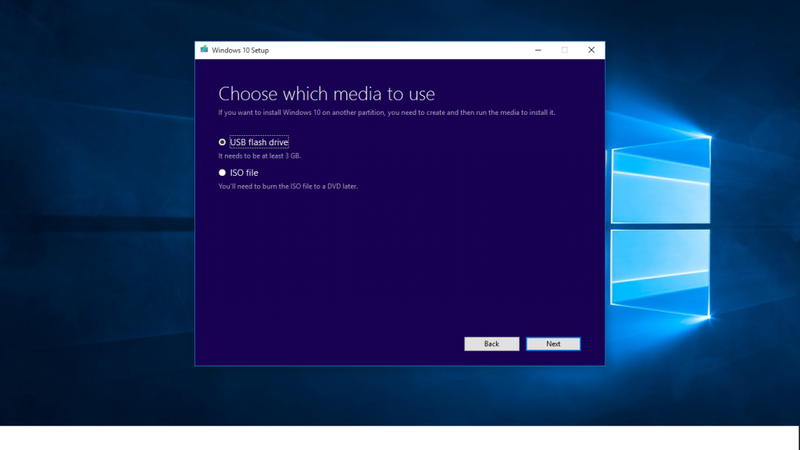This screenshot has width=800, height=450.
Task: Close the Windows 10 Setup dialog
Action: tap(591, 50)
